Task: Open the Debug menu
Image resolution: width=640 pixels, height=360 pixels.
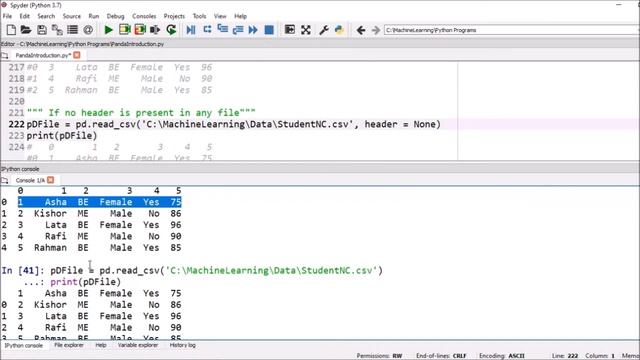Action: [116, 16]
